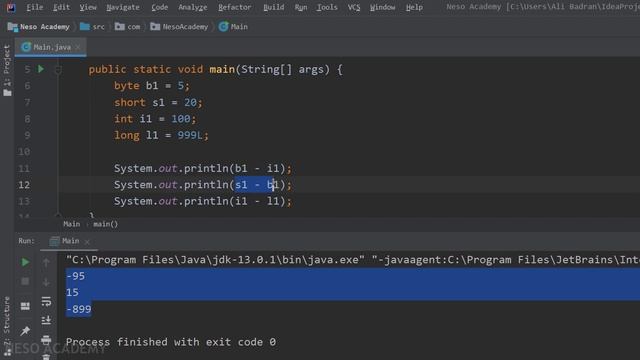Open the VCS menu
Viewport: 640px width, 360px height.
point(354,7)
